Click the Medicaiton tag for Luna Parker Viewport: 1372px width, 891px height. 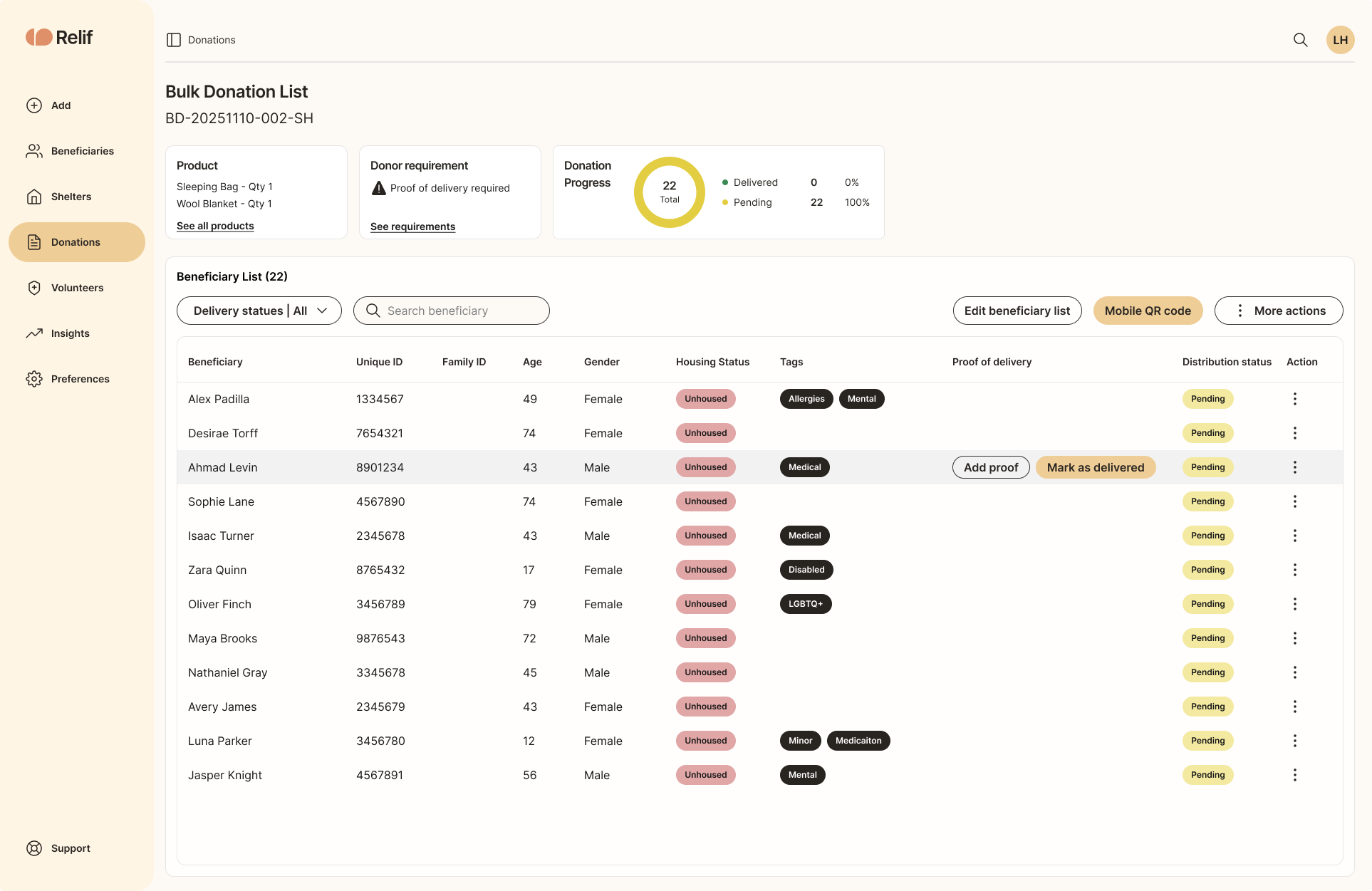(858, 741)
